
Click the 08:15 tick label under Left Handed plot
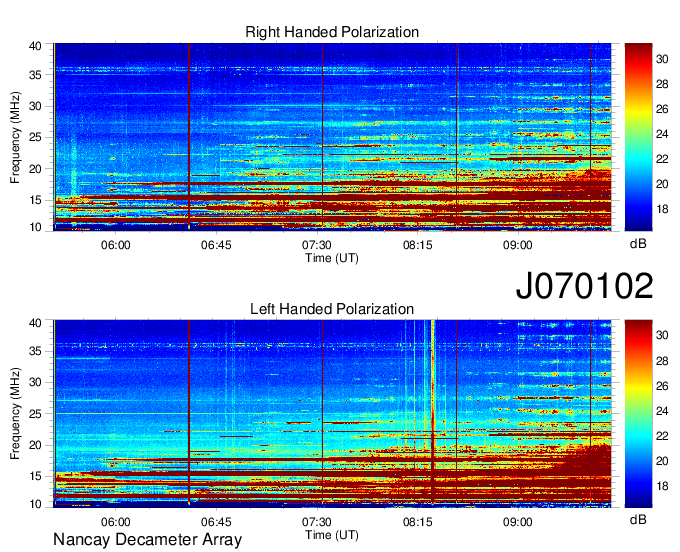pos(418,522)
